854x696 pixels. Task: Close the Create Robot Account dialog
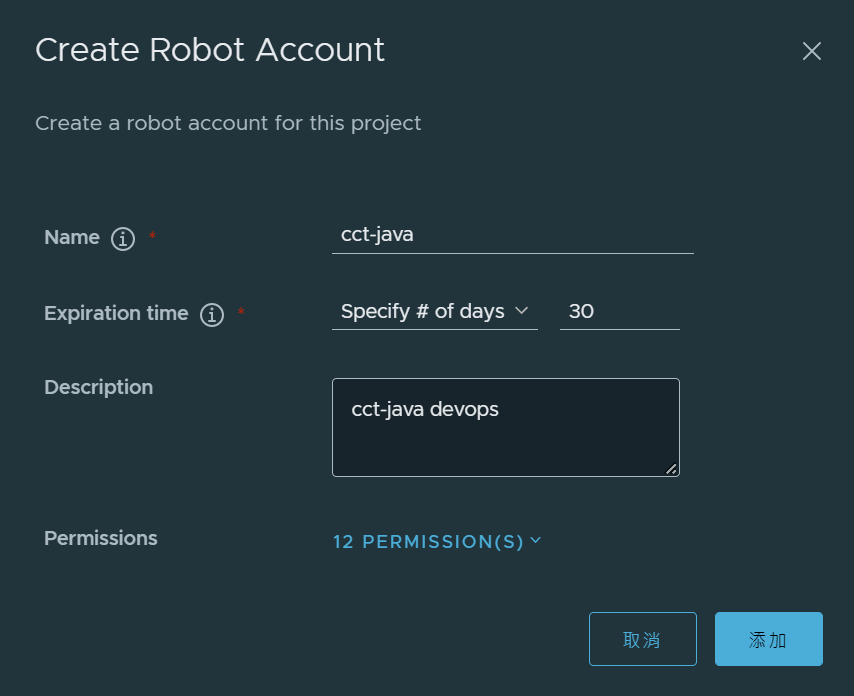pos(811,51)
